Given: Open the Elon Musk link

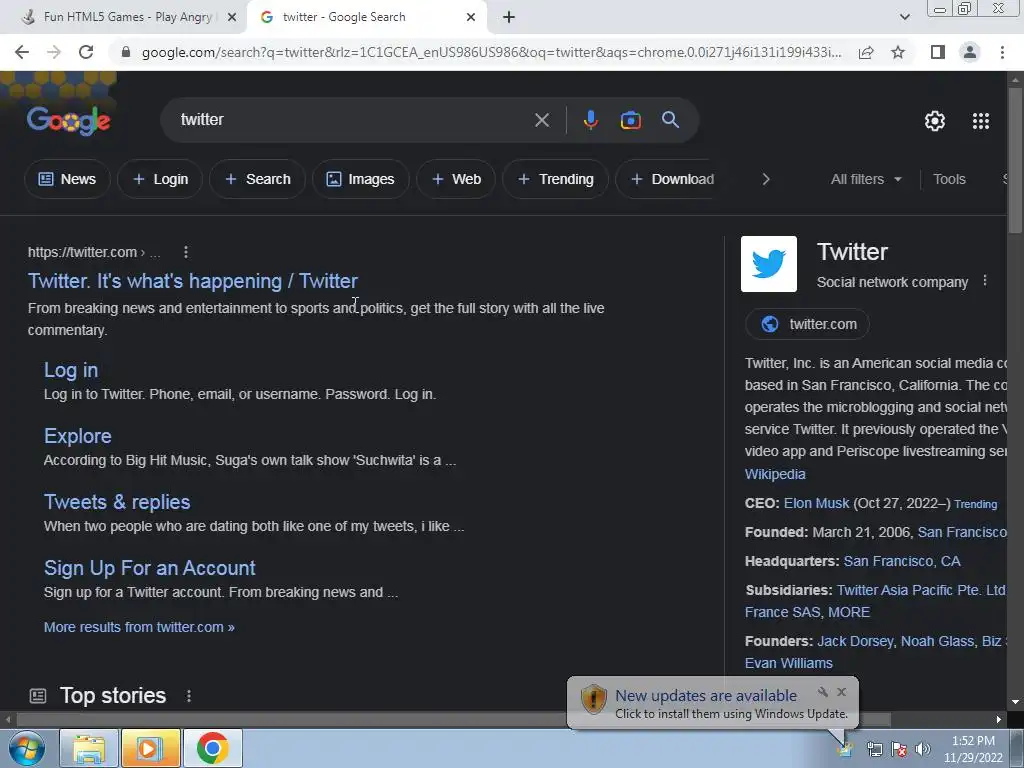Looking at the screenshot, I should point(816,504).
